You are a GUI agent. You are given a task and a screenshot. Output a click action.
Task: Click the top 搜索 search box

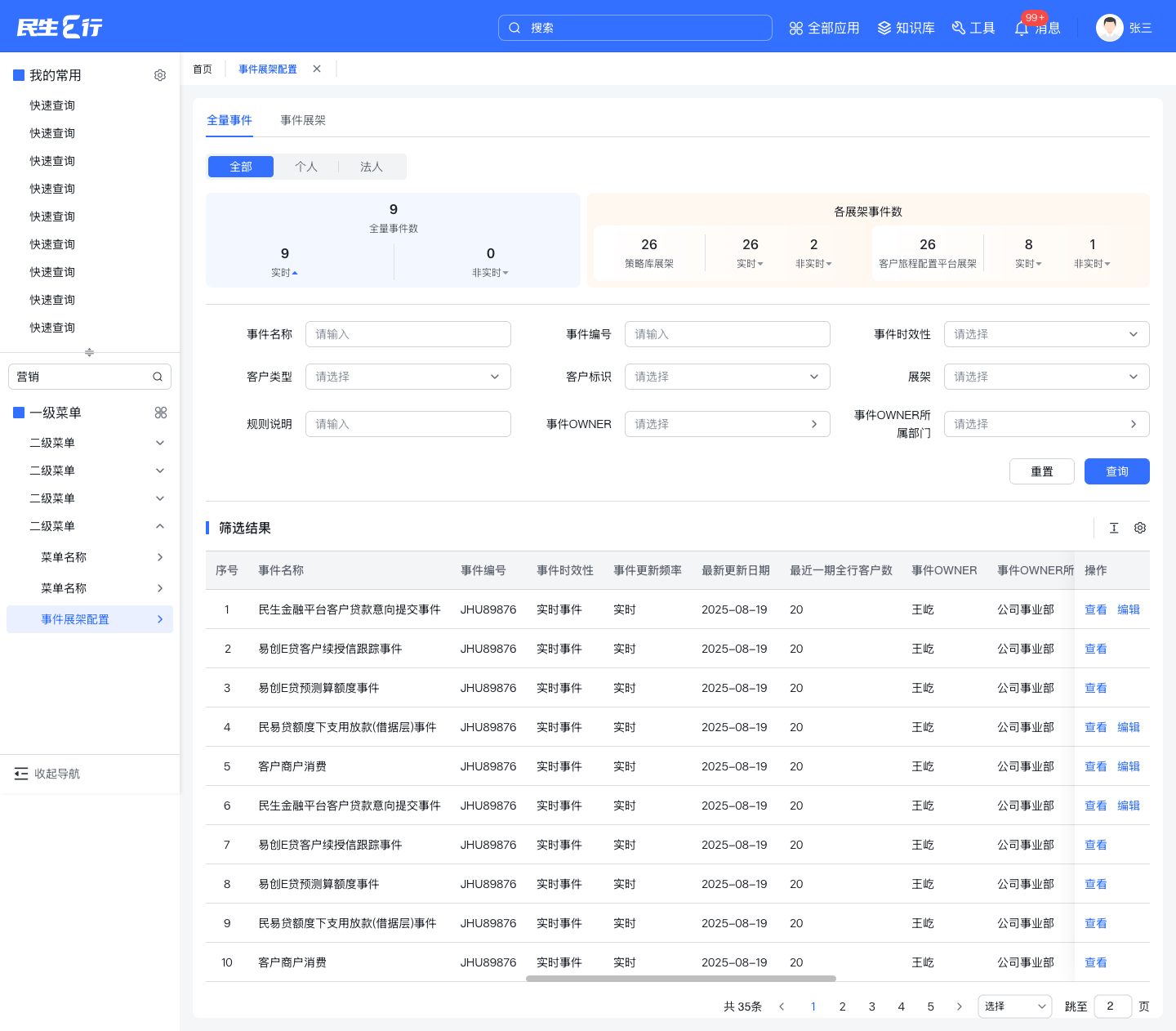coord(635,28)
